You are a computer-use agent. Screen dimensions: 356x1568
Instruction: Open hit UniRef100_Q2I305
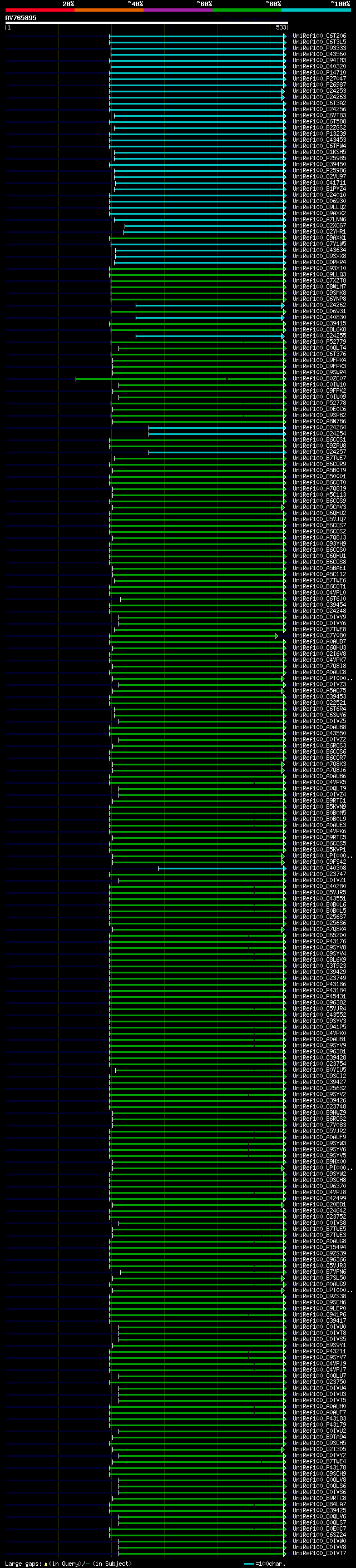(x=319, y=1450)
